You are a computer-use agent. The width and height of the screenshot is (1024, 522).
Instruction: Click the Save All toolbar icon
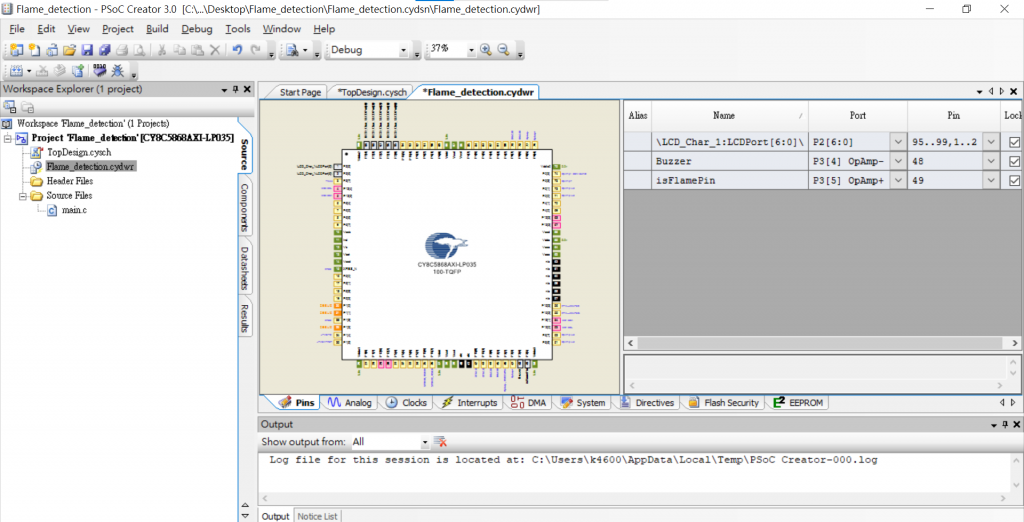tap(104, 50)
